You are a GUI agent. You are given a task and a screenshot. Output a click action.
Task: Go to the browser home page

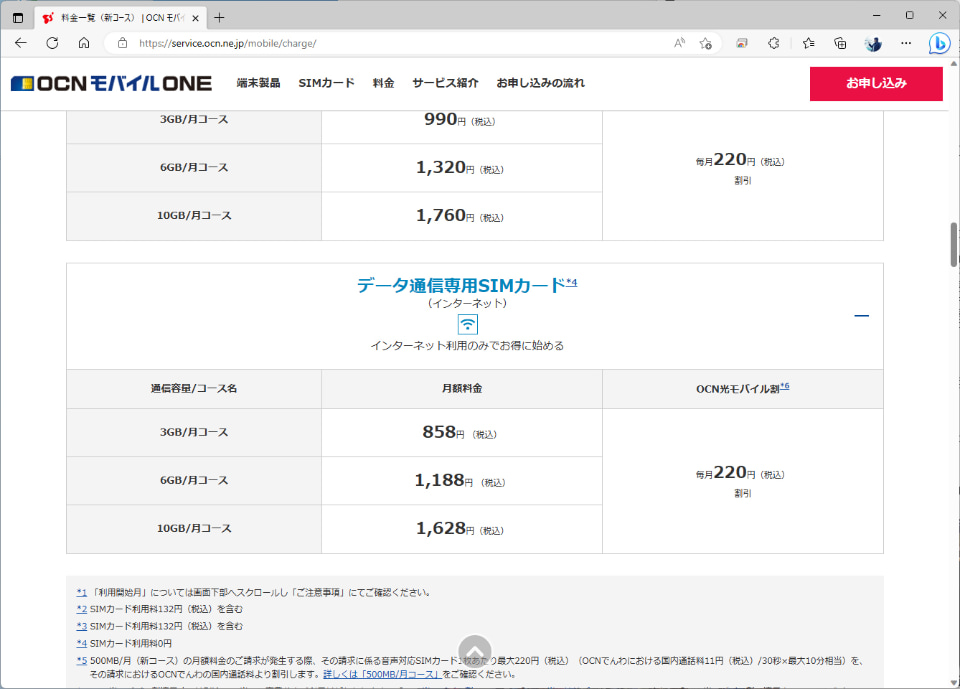tap(84, 45)
